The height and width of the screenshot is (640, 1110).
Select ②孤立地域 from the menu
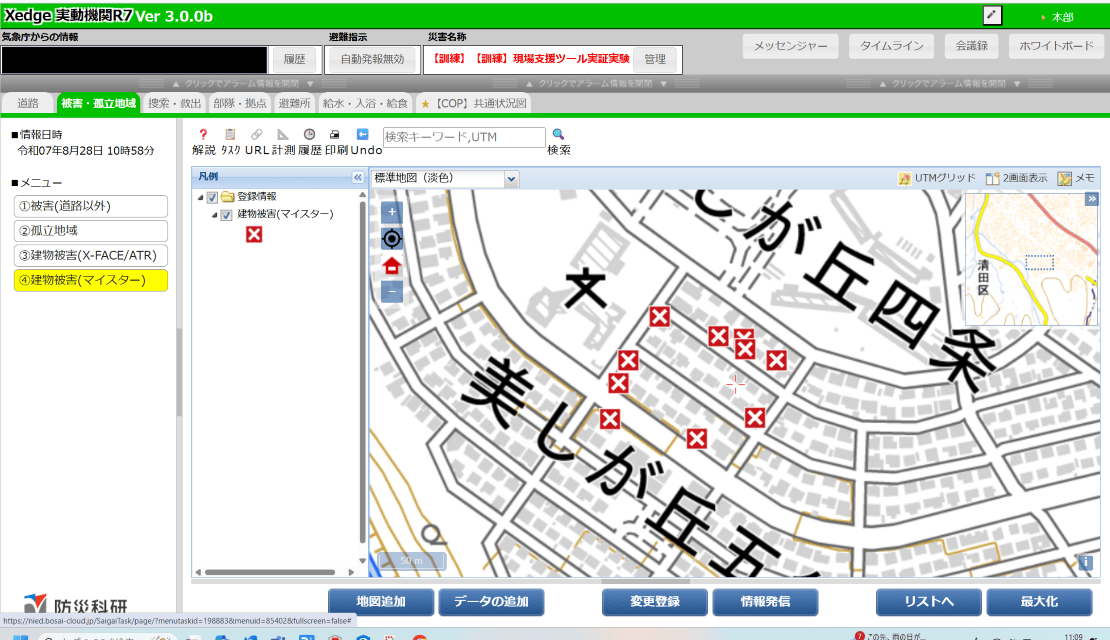coord(90,231)
